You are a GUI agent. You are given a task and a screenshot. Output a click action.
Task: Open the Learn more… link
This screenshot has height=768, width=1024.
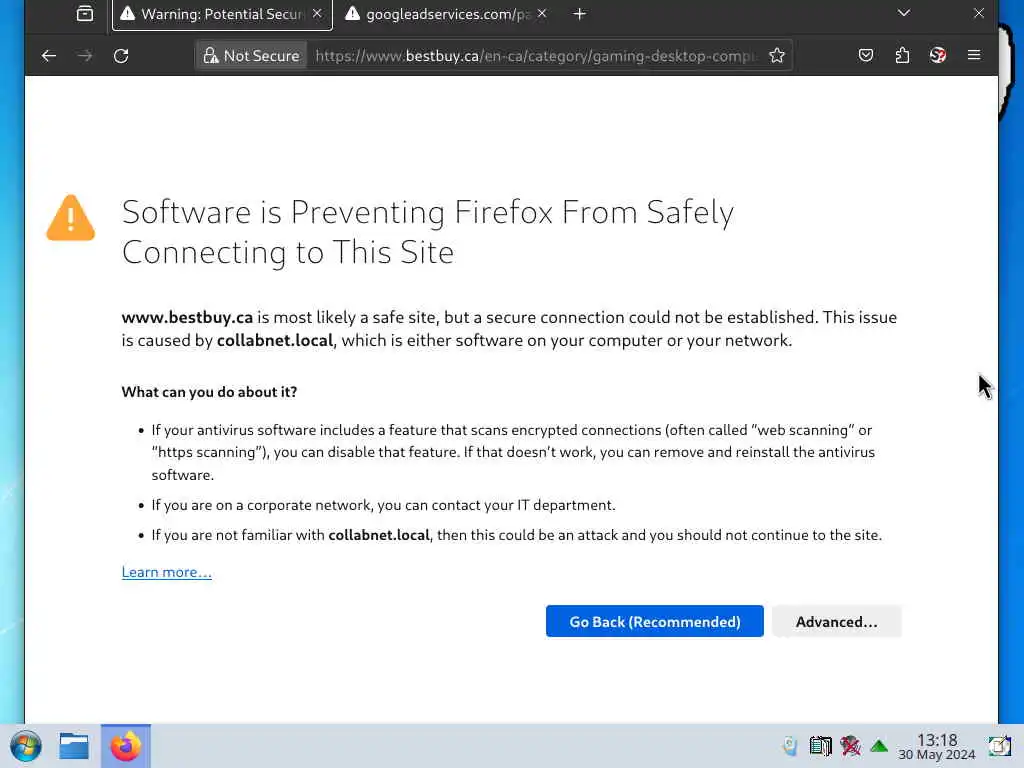[x=167, y=572]
